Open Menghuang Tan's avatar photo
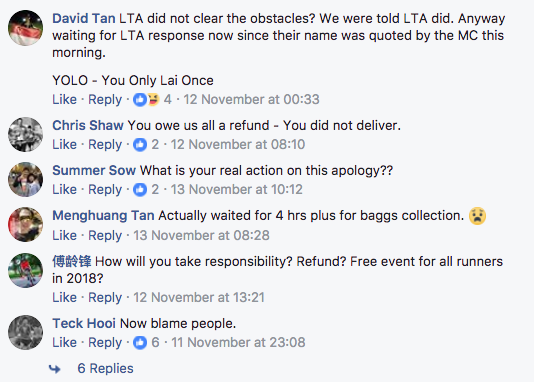 [26, 224]
